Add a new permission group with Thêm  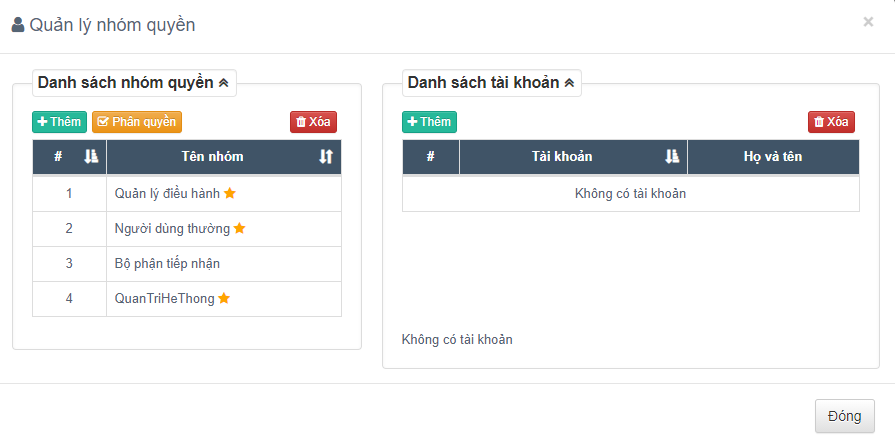(59, 122)
